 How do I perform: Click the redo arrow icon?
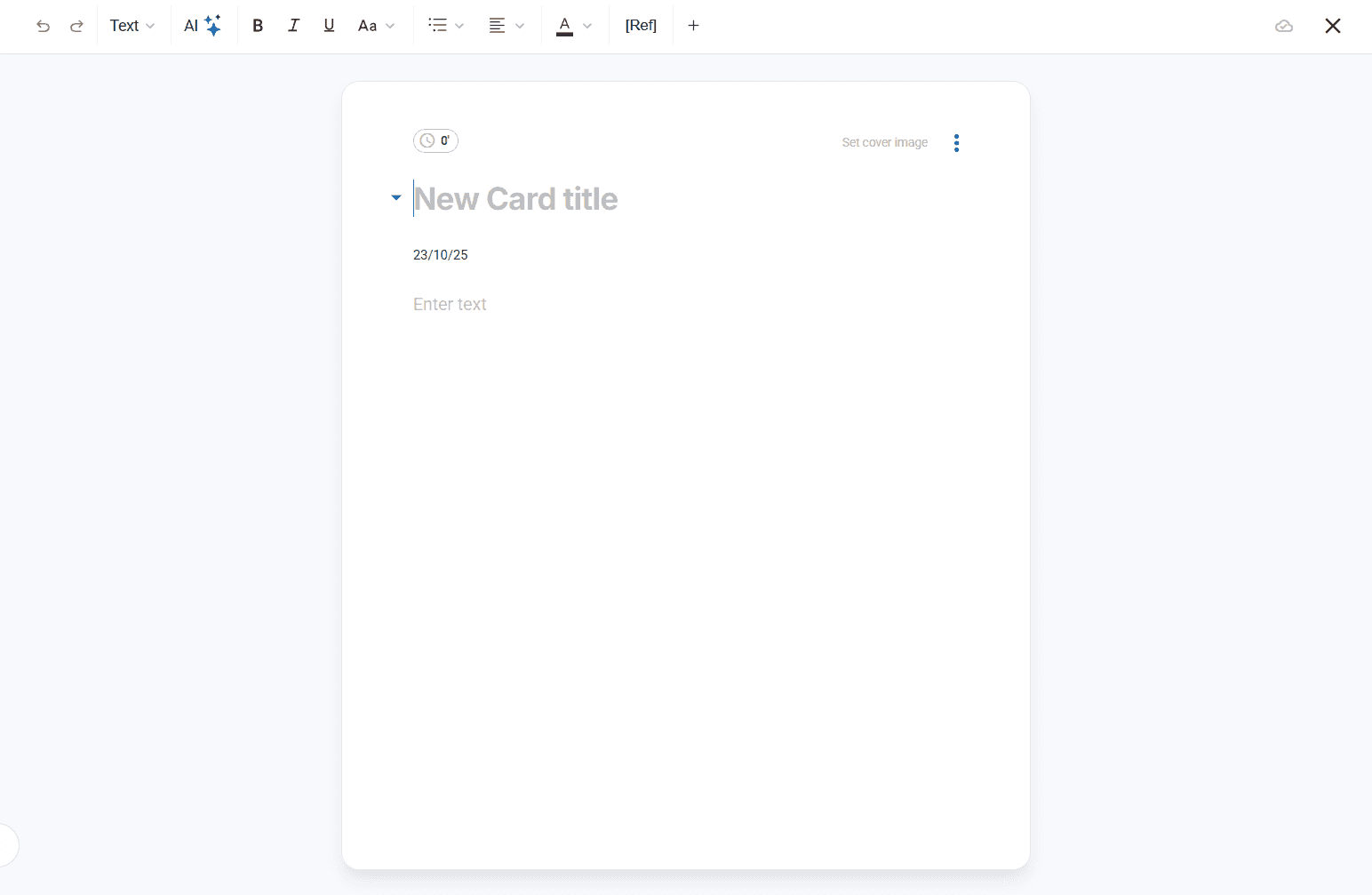(77, 26)
